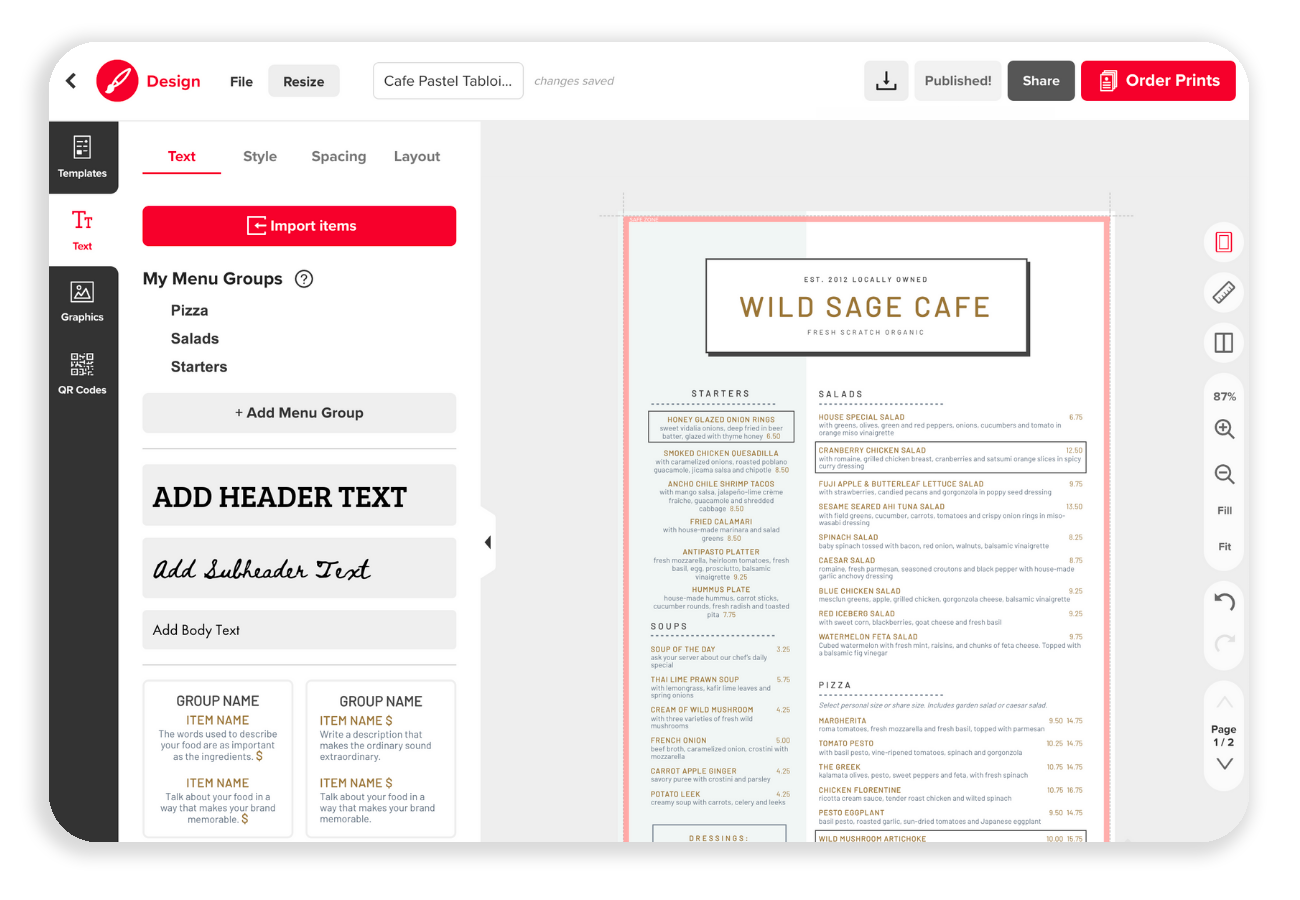
Task: Select the Pizza menu group
Action: 189,311
